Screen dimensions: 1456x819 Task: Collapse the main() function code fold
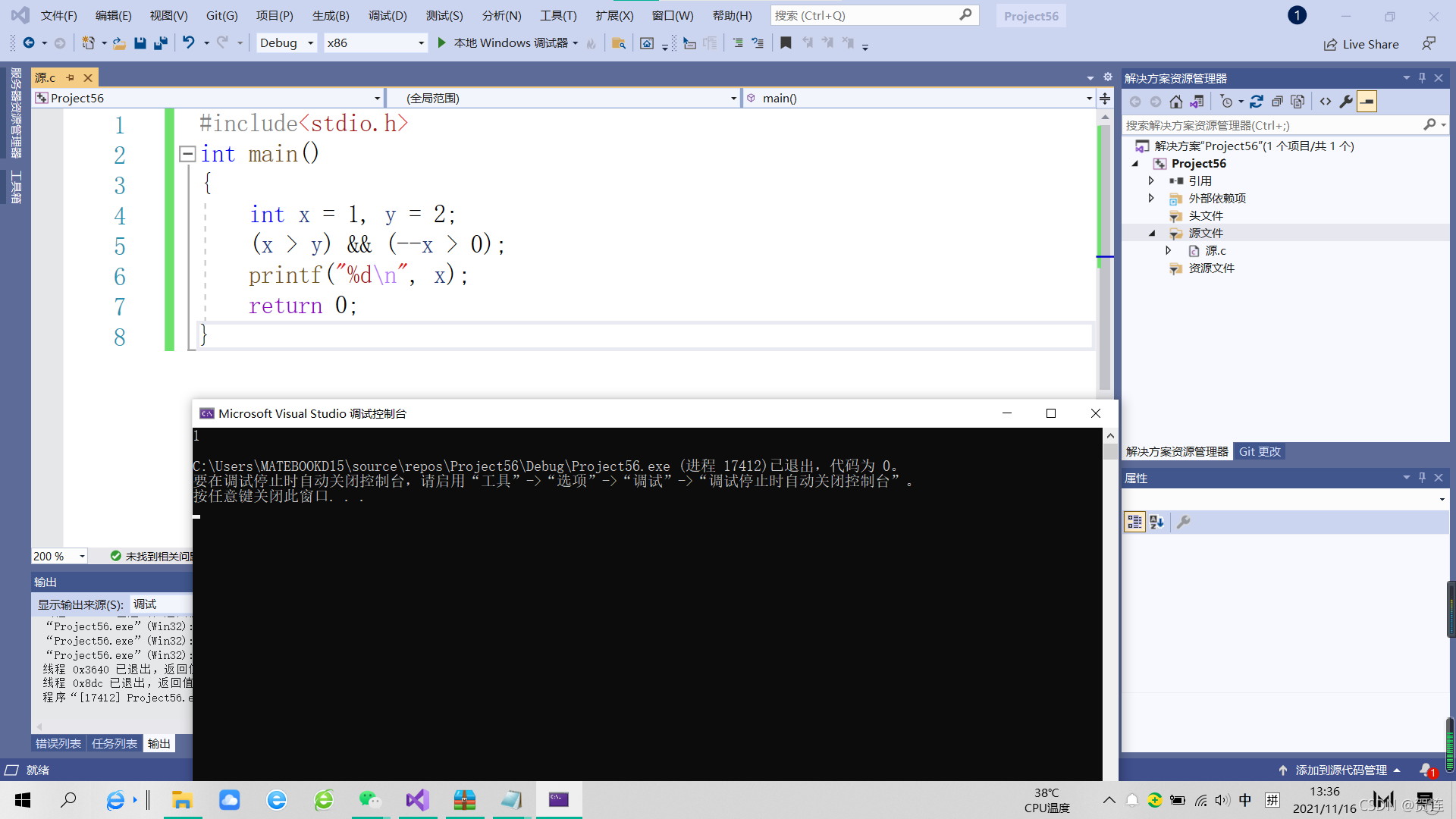coord(187,154)
